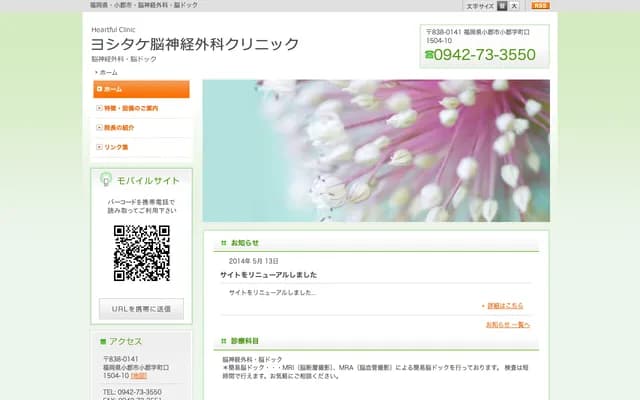The image size is (640, 400).
Task: Click the mobile site QR code
Action: [x=141, y=253]
